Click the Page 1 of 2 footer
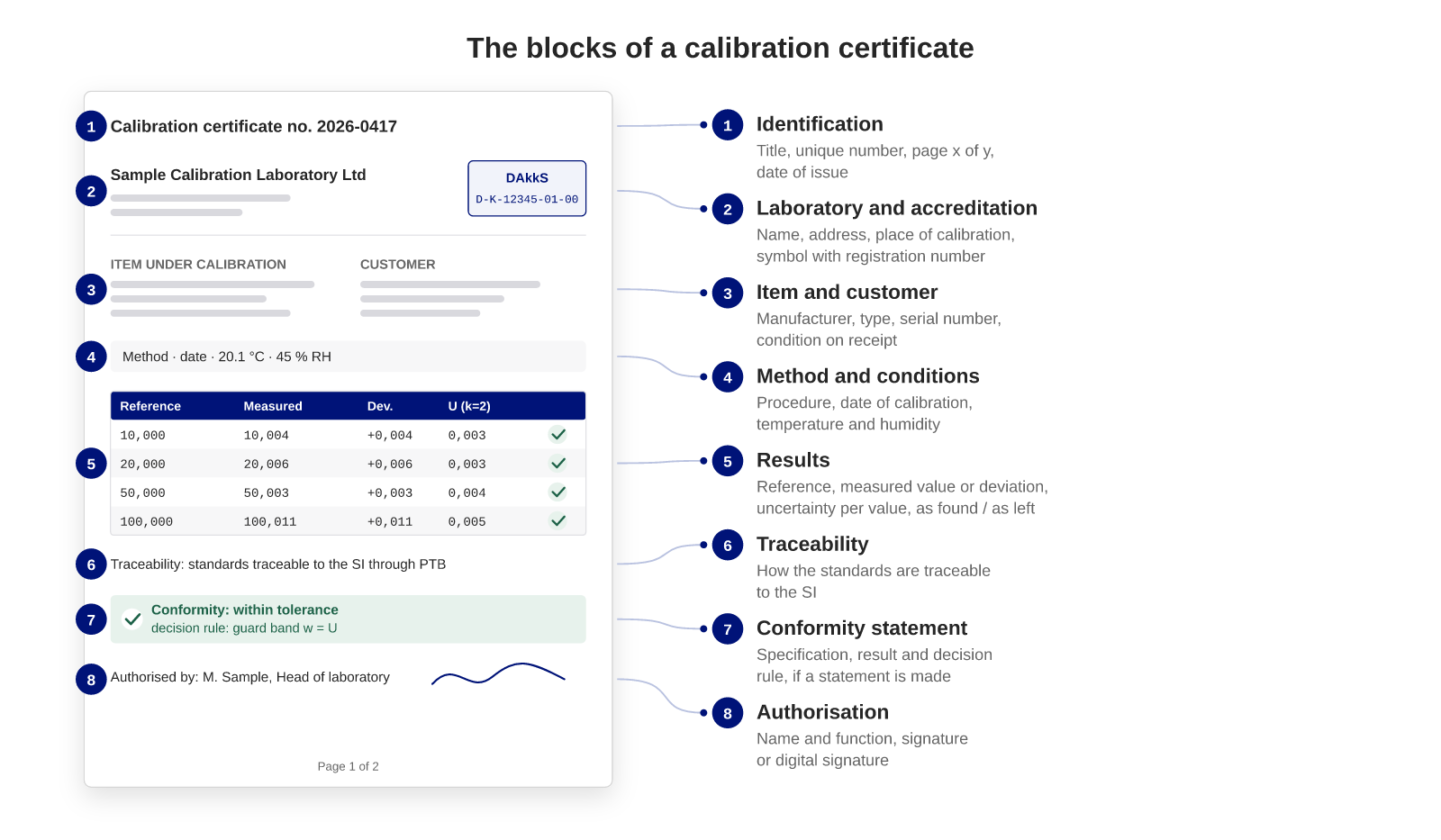Image resolution: width=1441 pixels, height=840 pixels. click(349, 766)
